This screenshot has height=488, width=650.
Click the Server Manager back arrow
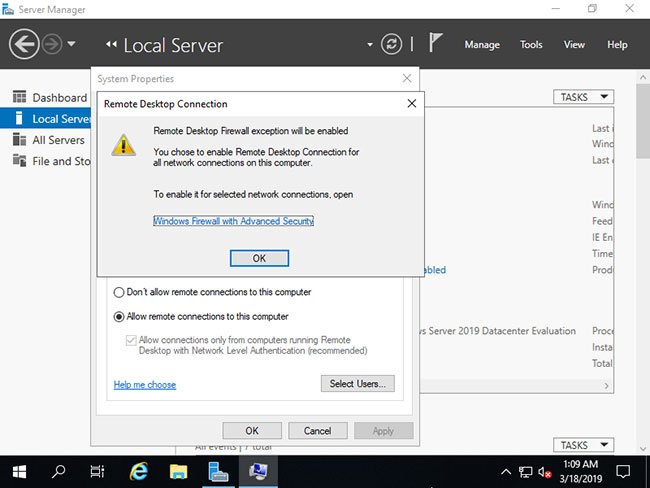point(24,44)
